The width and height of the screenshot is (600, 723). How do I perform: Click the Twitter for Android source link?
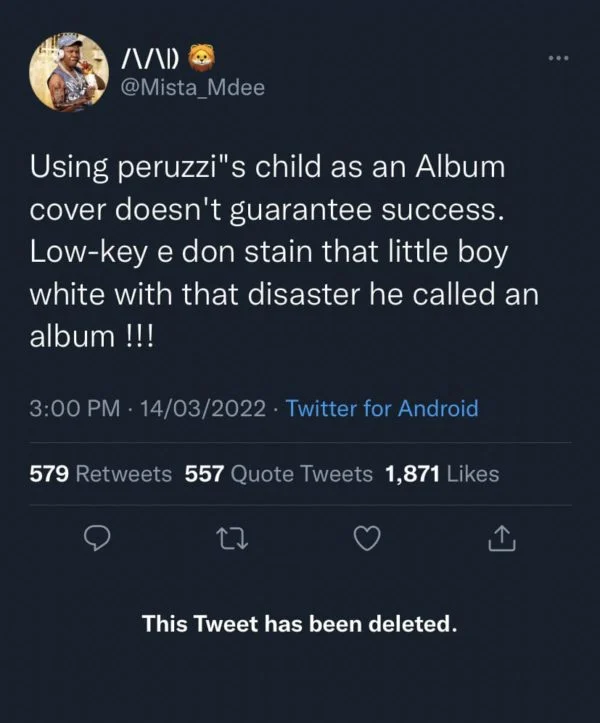point(382,408)
